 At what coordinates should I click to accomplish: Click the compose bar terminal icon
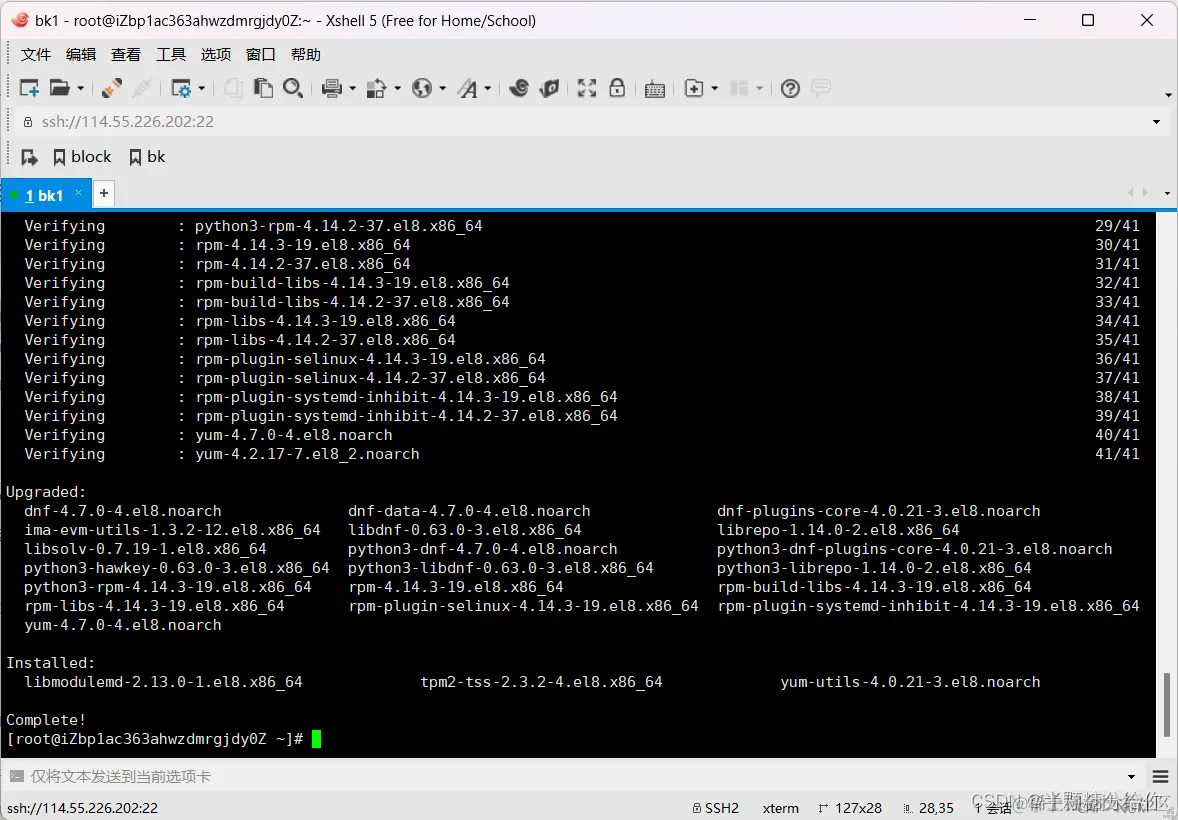(x=16, y=776)
